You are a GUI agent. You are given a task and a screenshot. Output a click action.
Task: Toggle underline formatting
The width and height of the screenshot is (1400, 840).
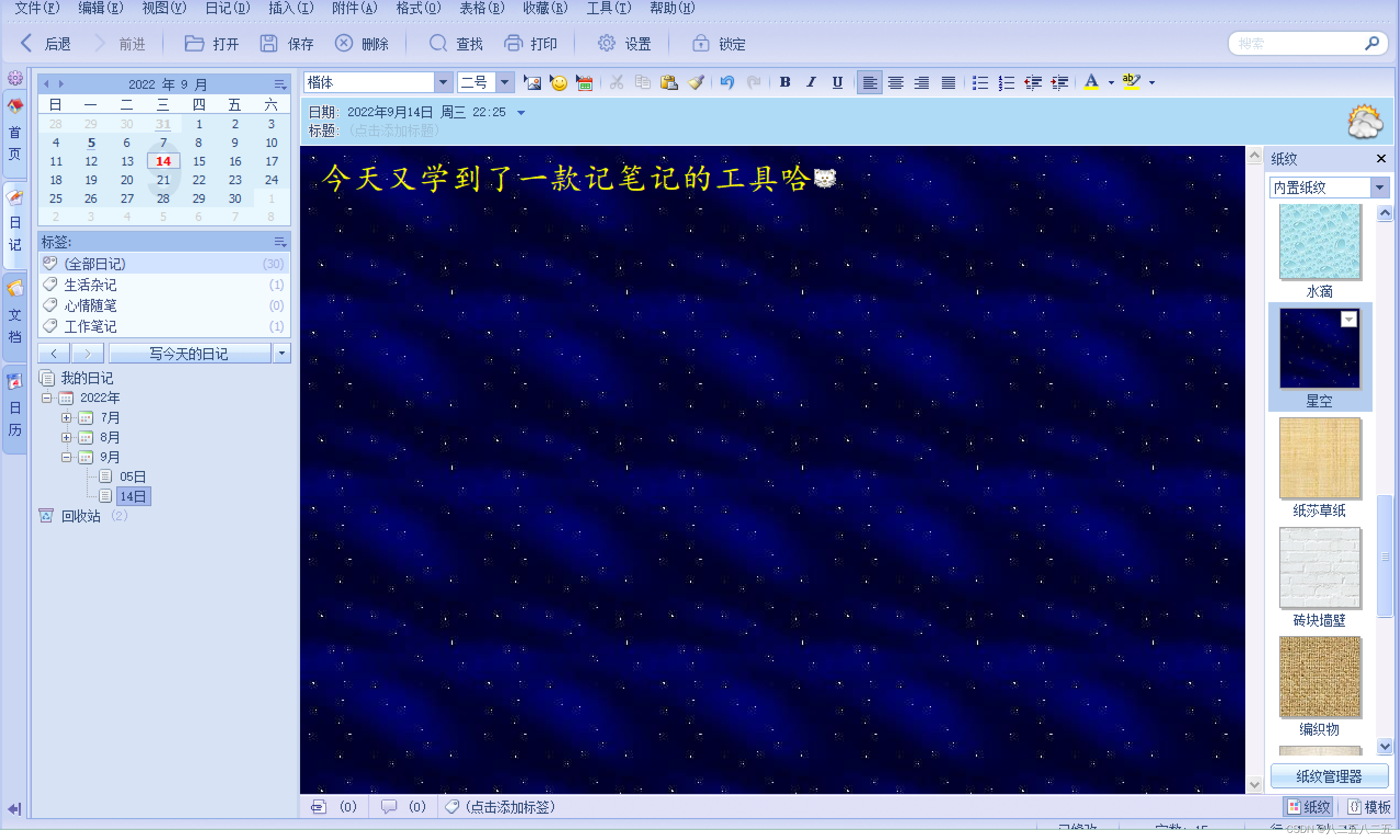click(x=837, y=83)
